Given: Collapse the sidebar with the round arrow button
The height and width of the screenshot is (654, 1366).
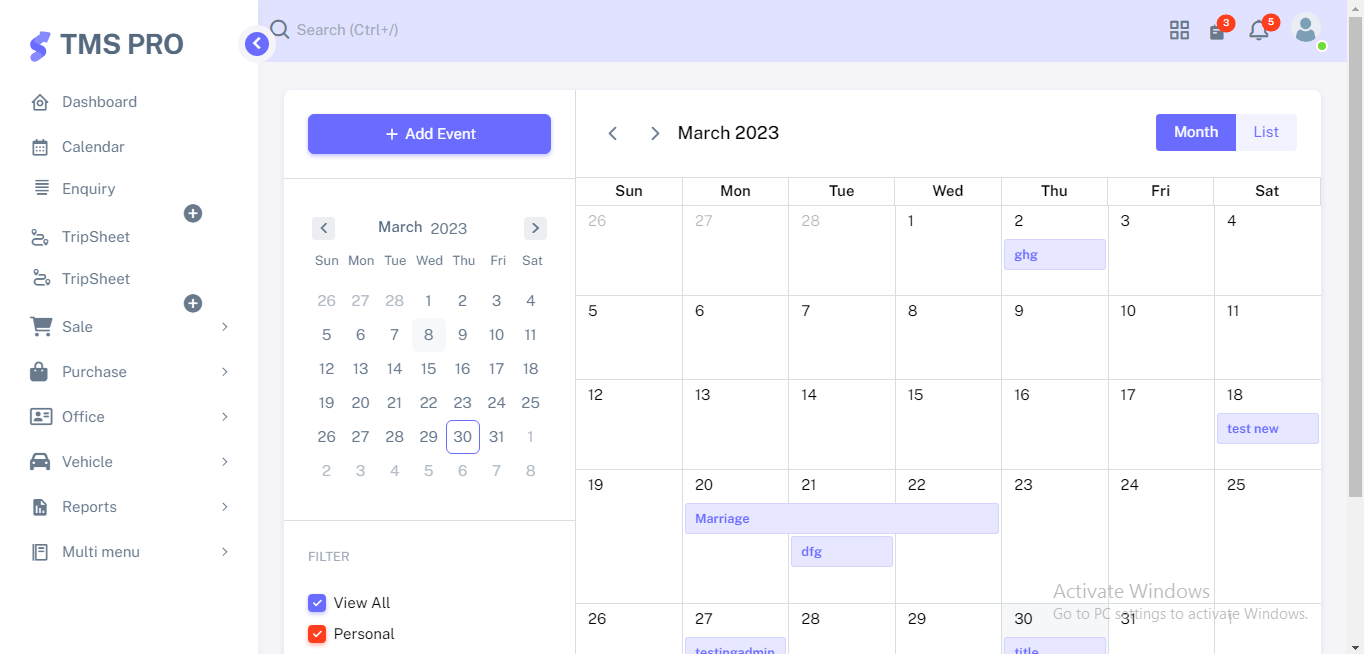Looking at the screenshot, I should pyautogui.click(x=257, y=43).
